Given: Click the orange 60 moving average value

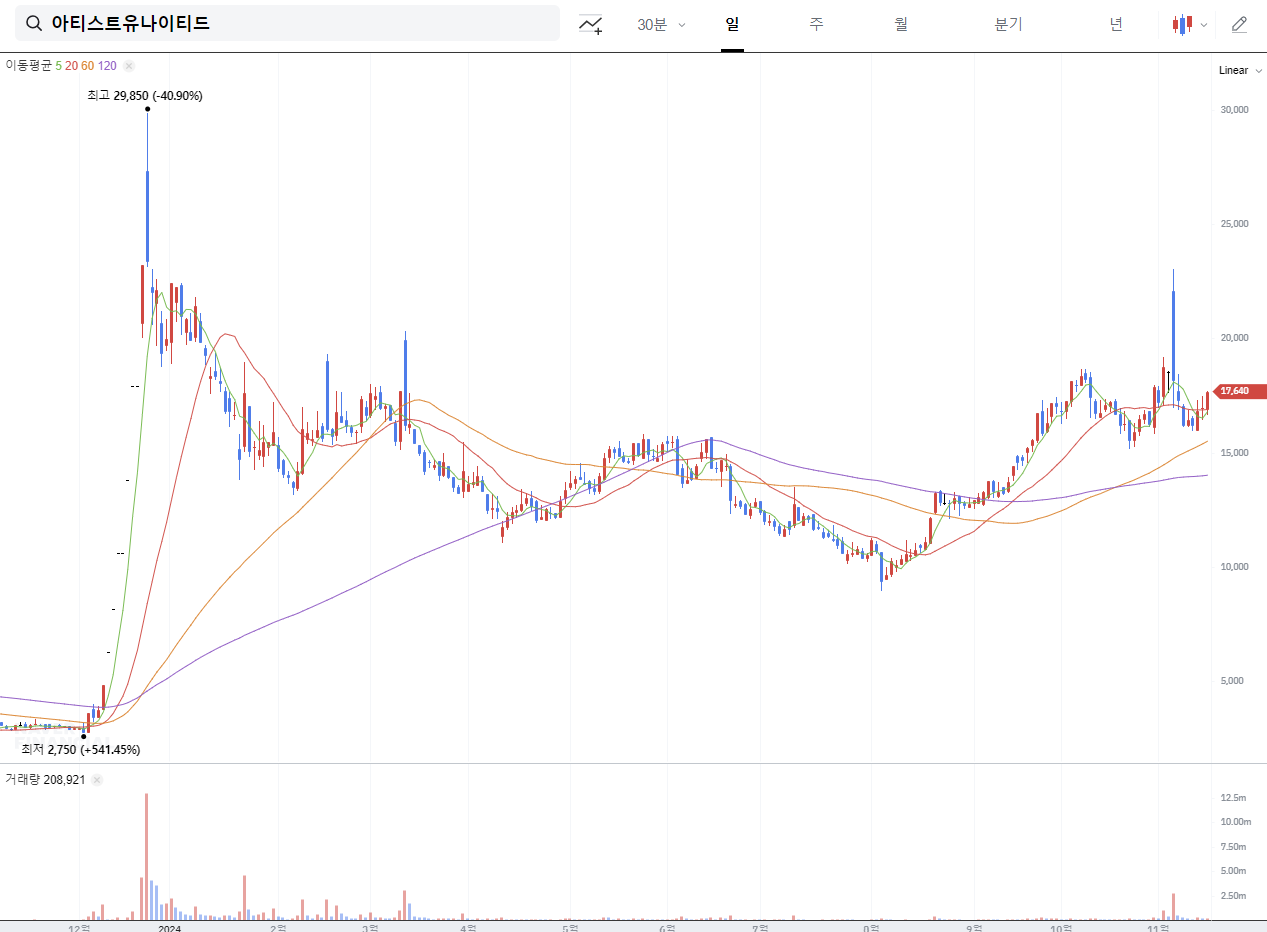Looking at the screenshot, I should pos(87,66).
